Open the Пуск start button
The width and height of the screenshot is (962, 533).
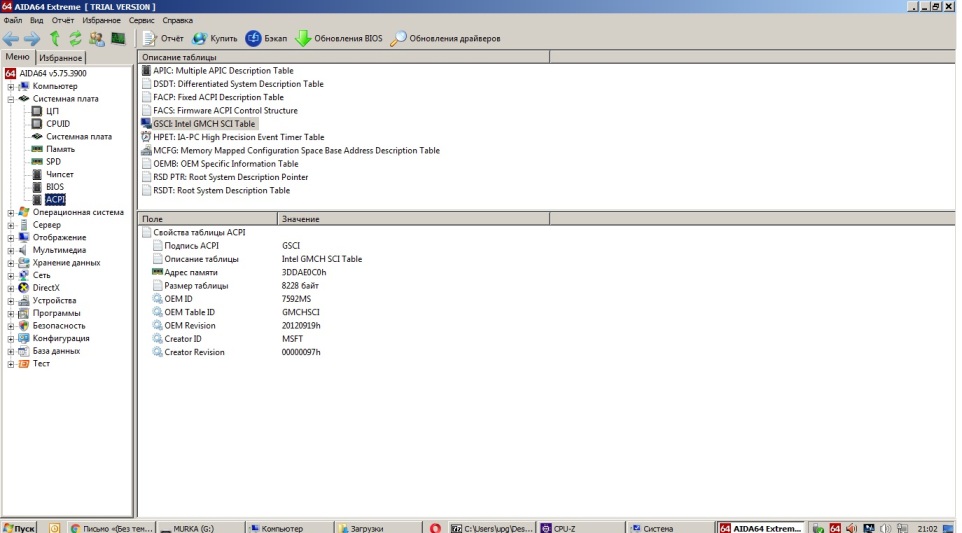coord(19,527)
